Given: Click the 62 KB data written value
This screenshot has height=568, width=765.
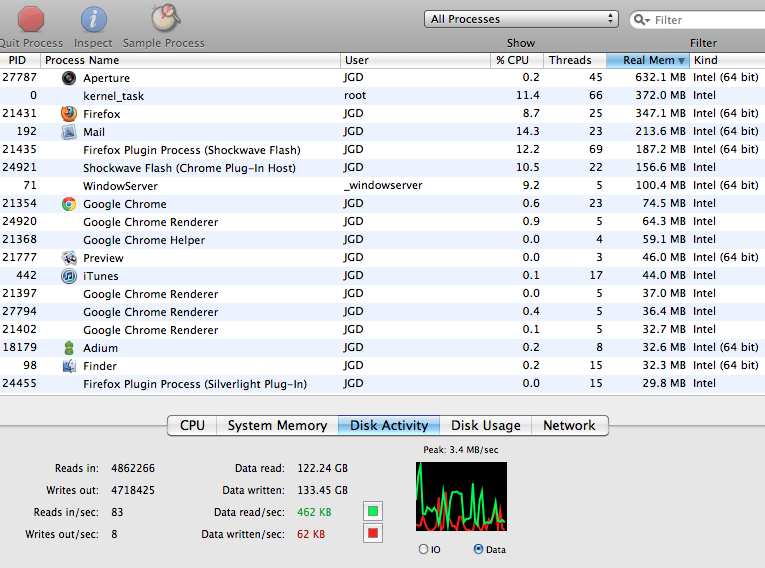Looking at the screenshot, I should pyautogui.click(x=311, y=534).
